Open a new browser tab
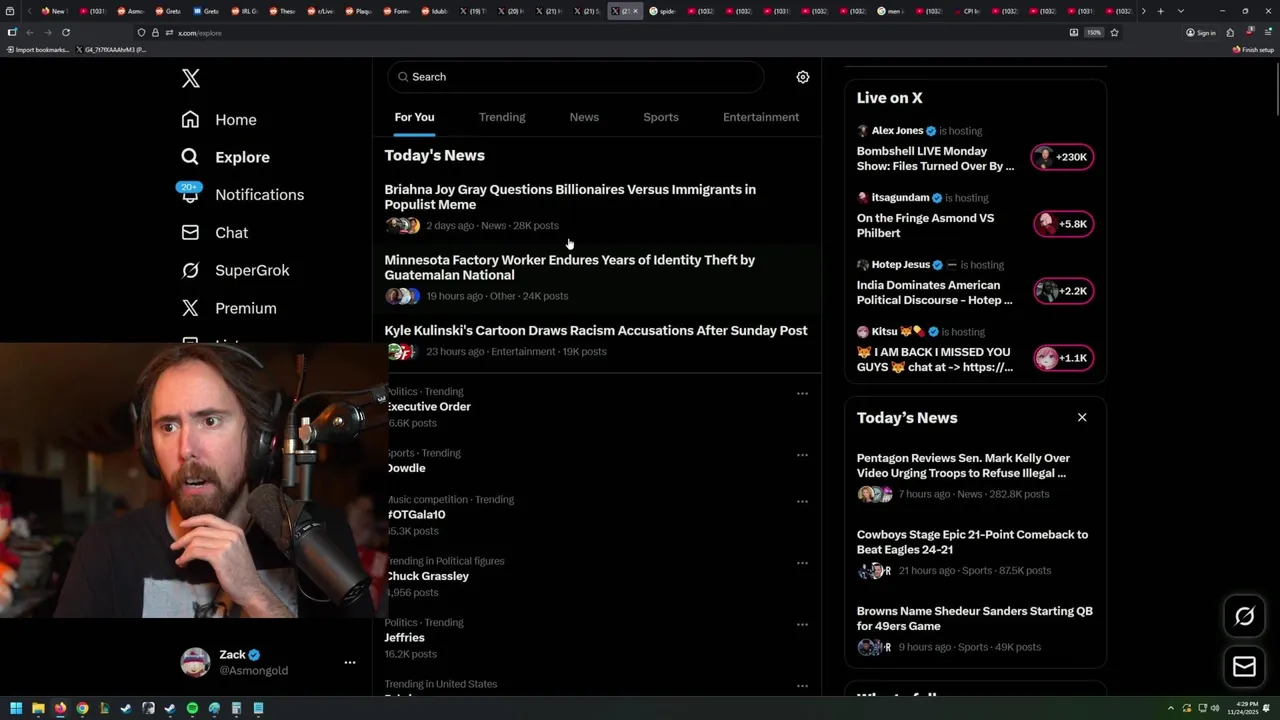1280x720 pixels. click(1160, 11)
